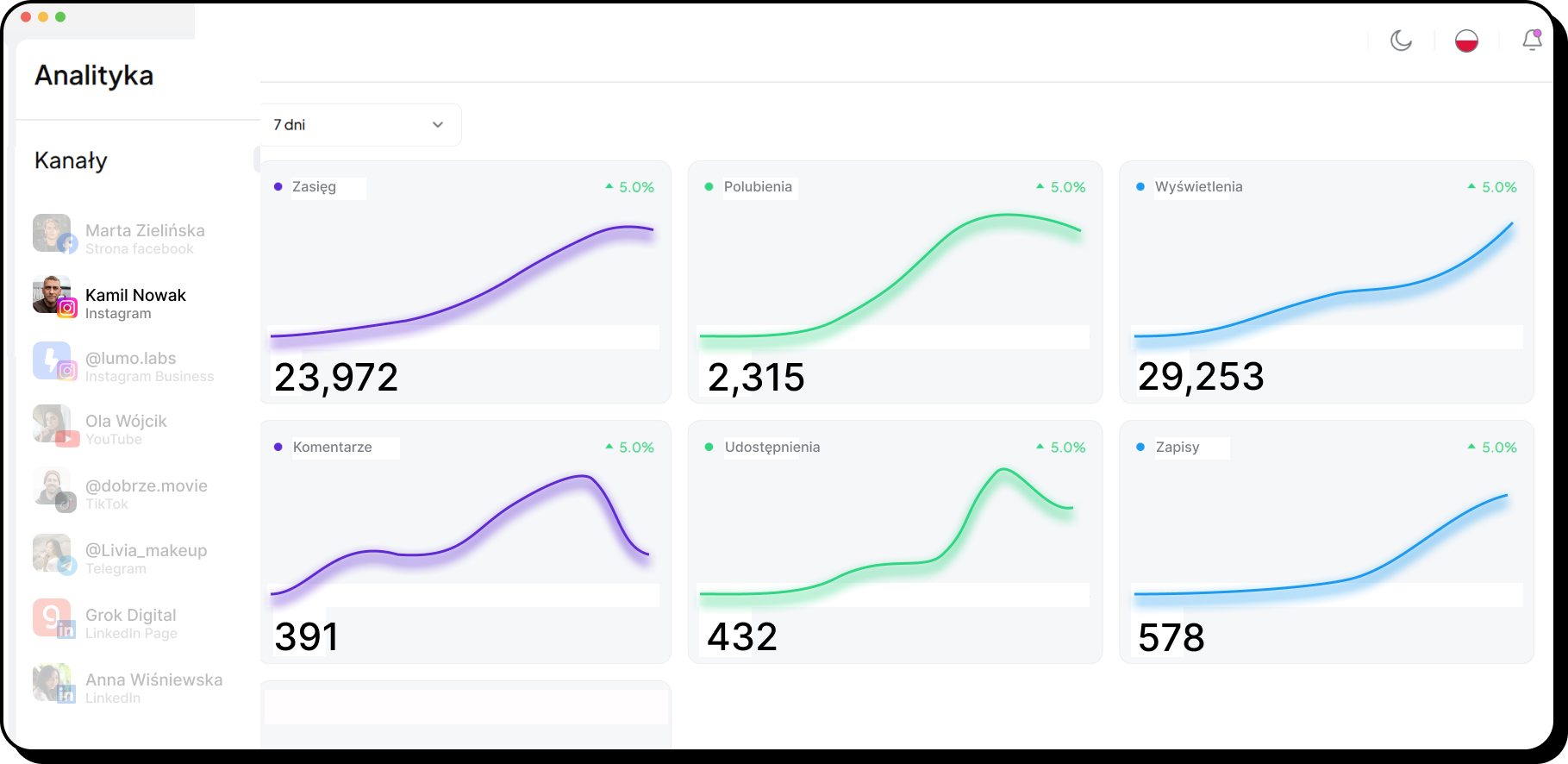The height and width of the screenshot is (764, 1568).
Task: Click the 5.0% growth indicator on Udostępnienia
Action: pos(1061,448)
